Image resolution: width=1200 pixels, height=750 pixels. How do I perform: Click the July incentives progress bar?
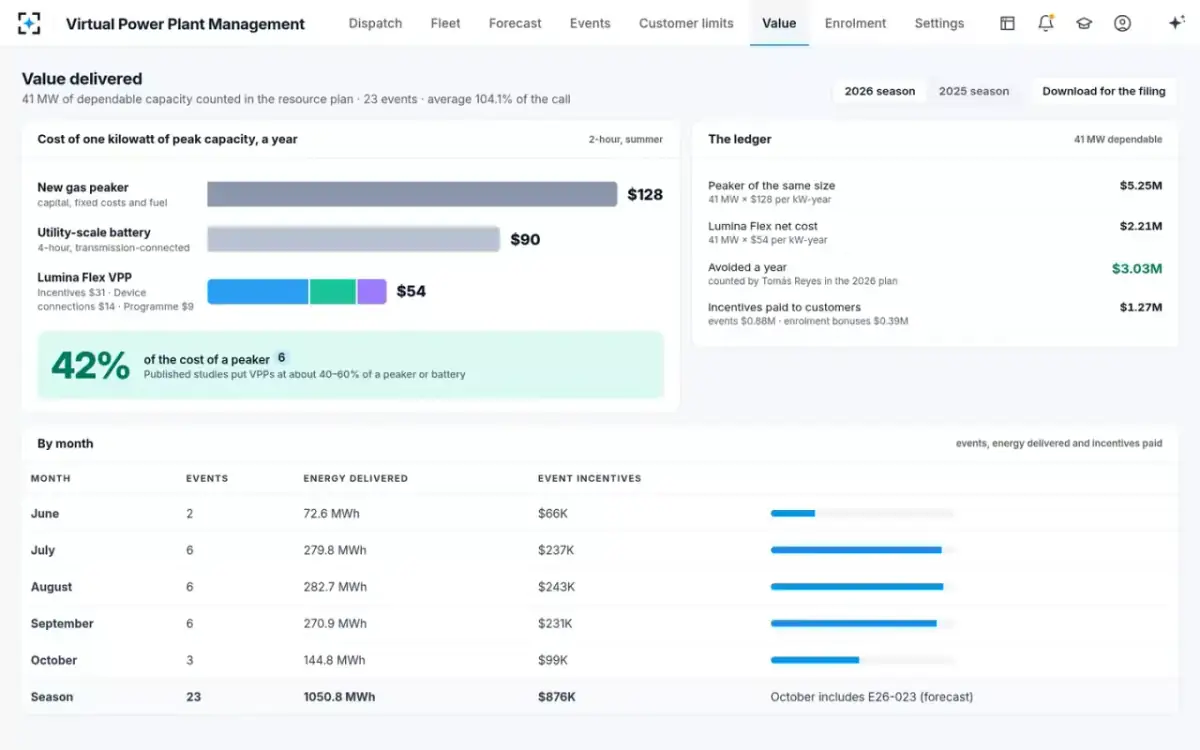tap(862, 550)
